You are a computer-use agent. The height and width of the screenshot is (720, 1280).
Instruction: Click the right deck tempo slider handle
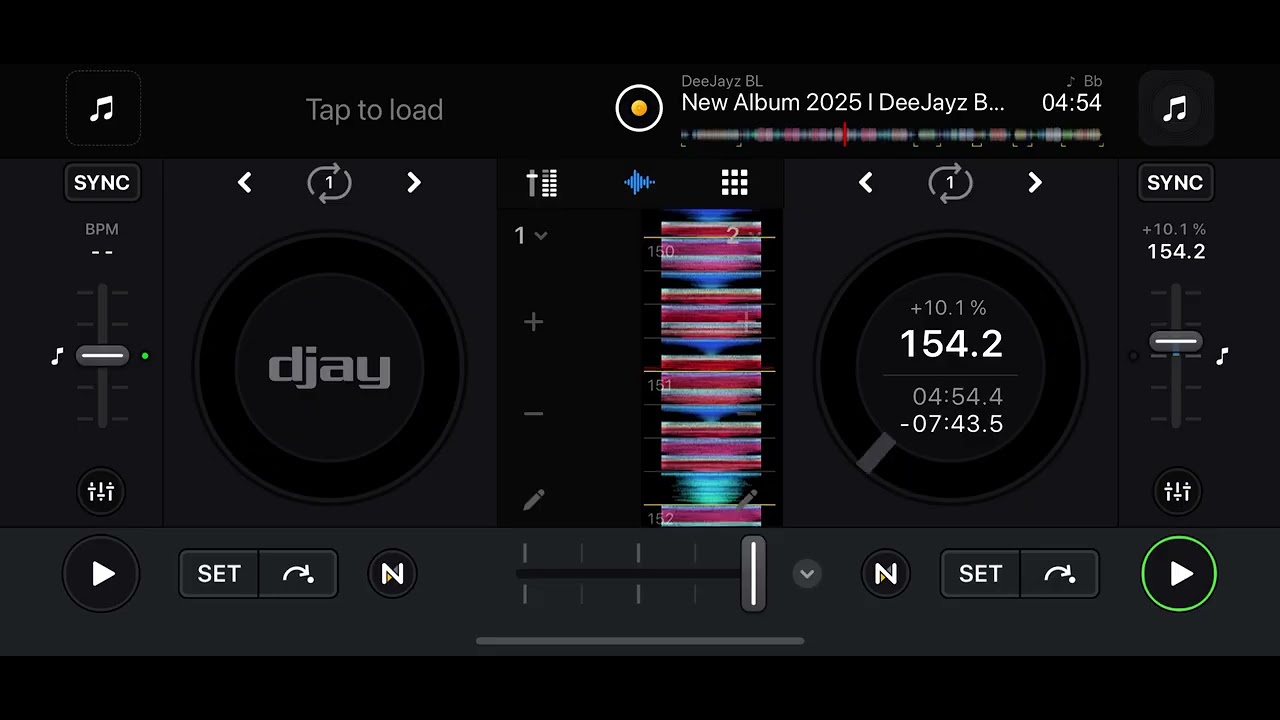click(x=1175, y=342)
